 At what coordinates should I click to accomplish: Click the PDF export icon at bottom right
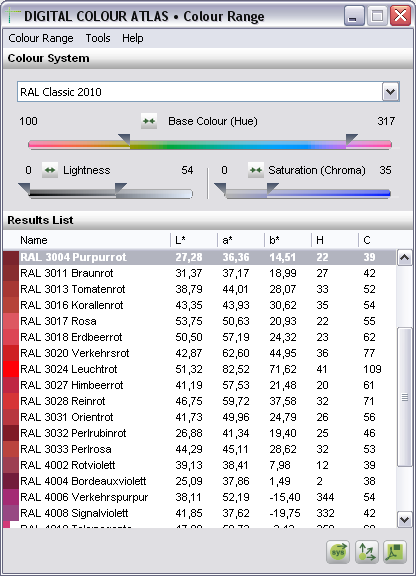[395, 552]
